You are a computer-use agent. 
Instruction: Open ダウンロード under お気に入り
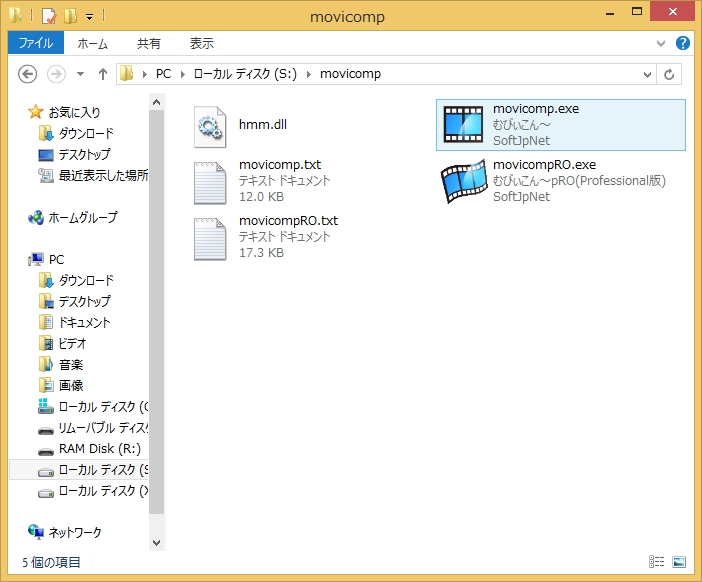tap(86, 133)
